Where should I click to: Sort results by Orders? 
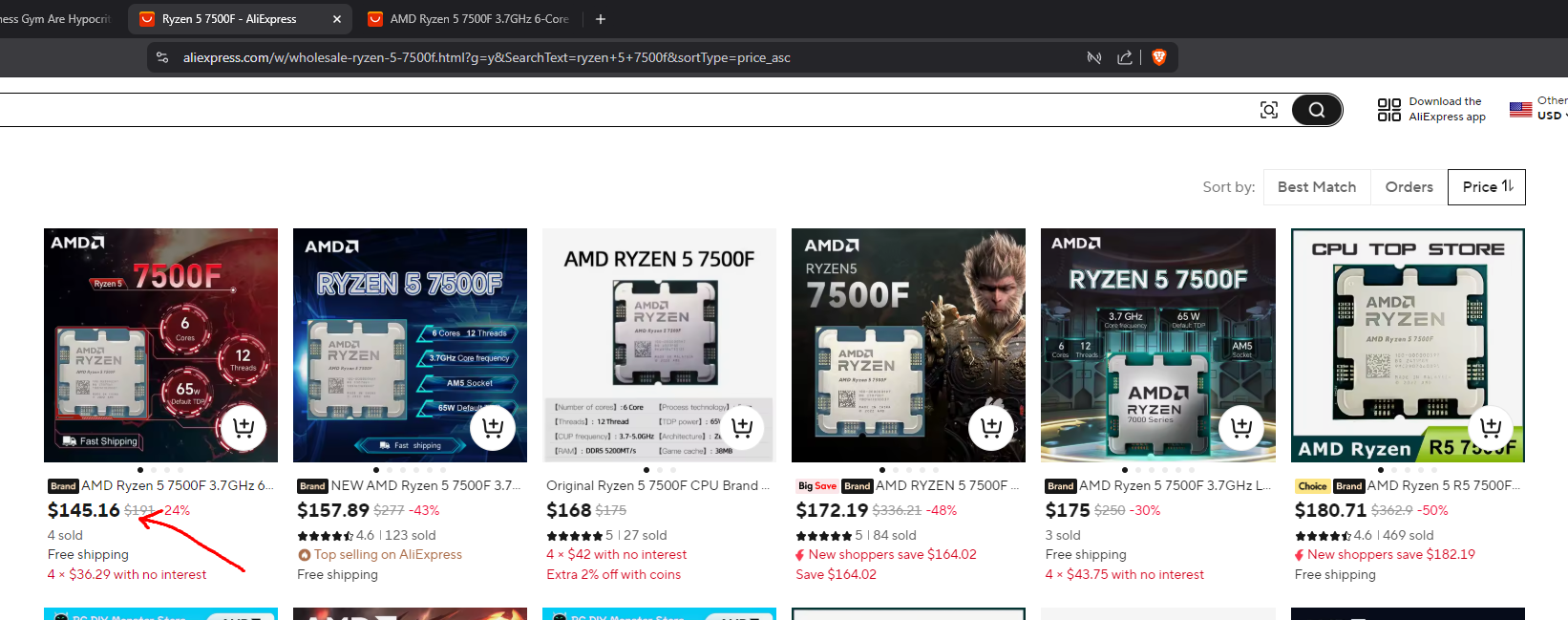[1409, 187]
